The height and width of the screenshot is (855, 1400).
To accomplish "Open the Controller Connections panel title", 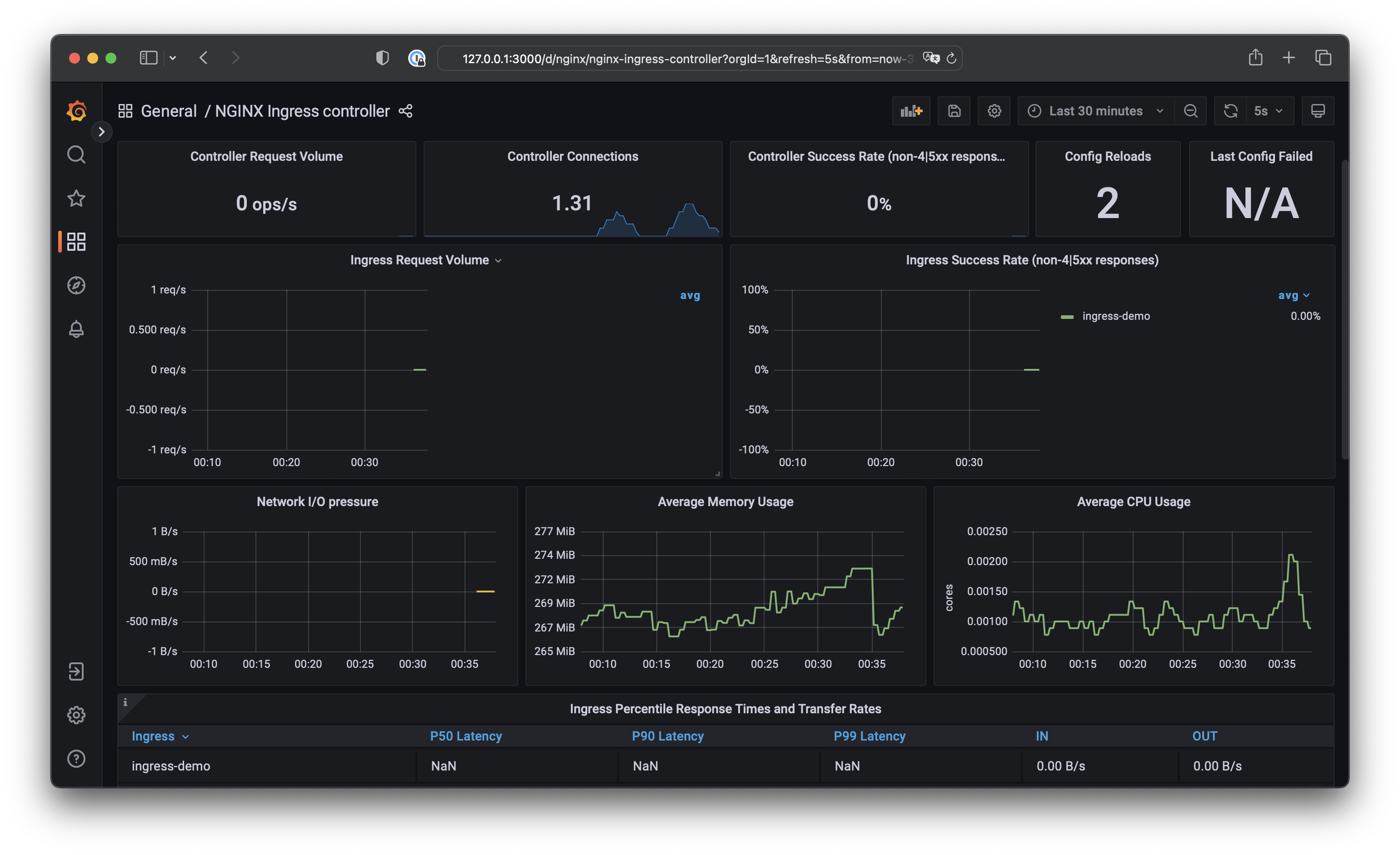I will (x=573, y=156).
